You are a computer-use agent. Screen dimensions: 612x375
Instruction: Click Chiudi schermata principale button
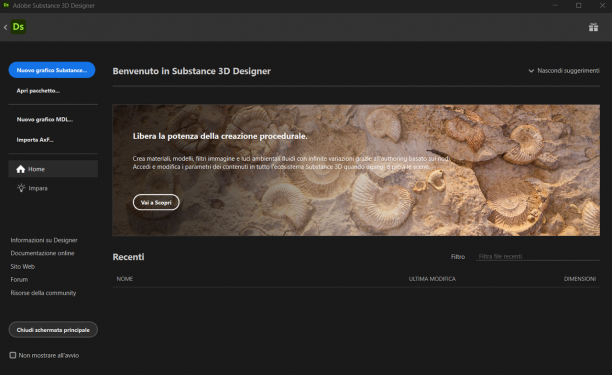[53, 330]
